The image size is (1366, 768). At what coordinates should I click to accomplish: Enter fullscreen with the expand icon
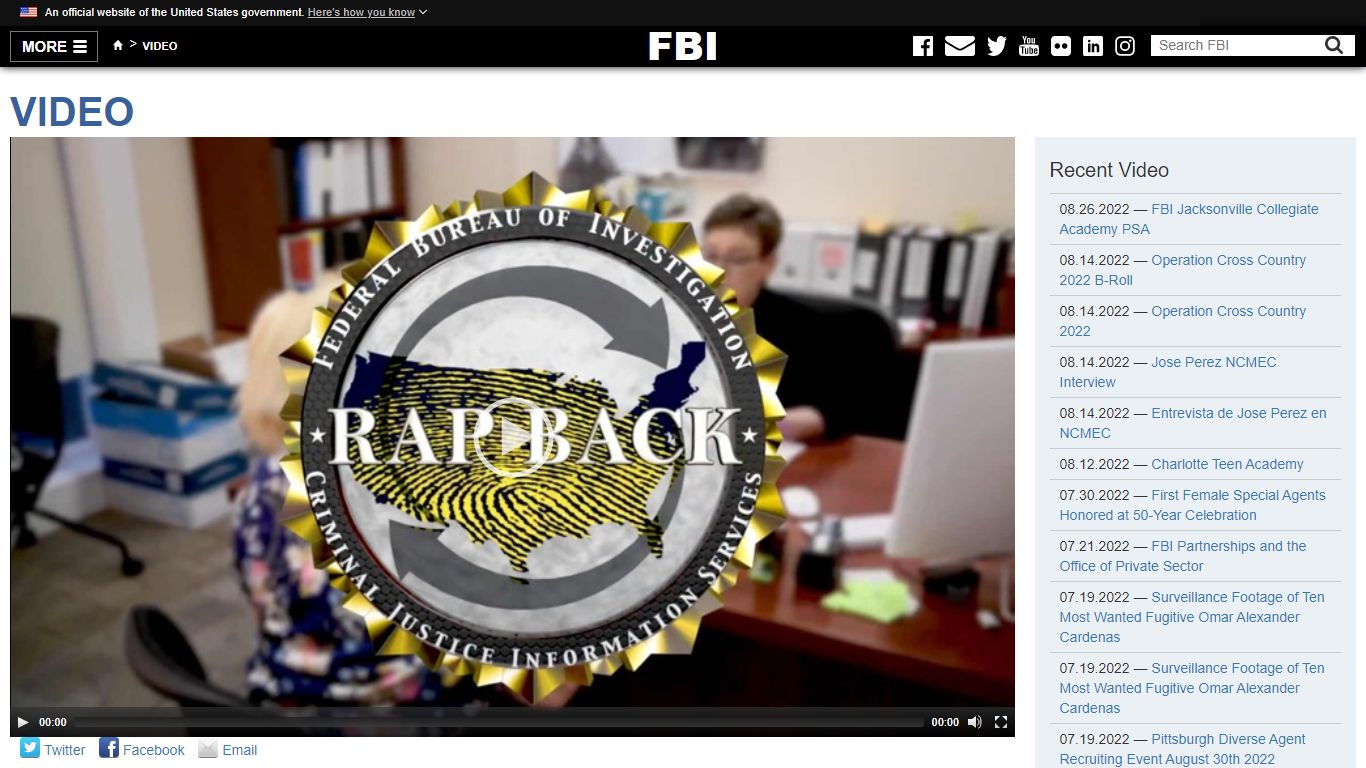pos(1001,722)
